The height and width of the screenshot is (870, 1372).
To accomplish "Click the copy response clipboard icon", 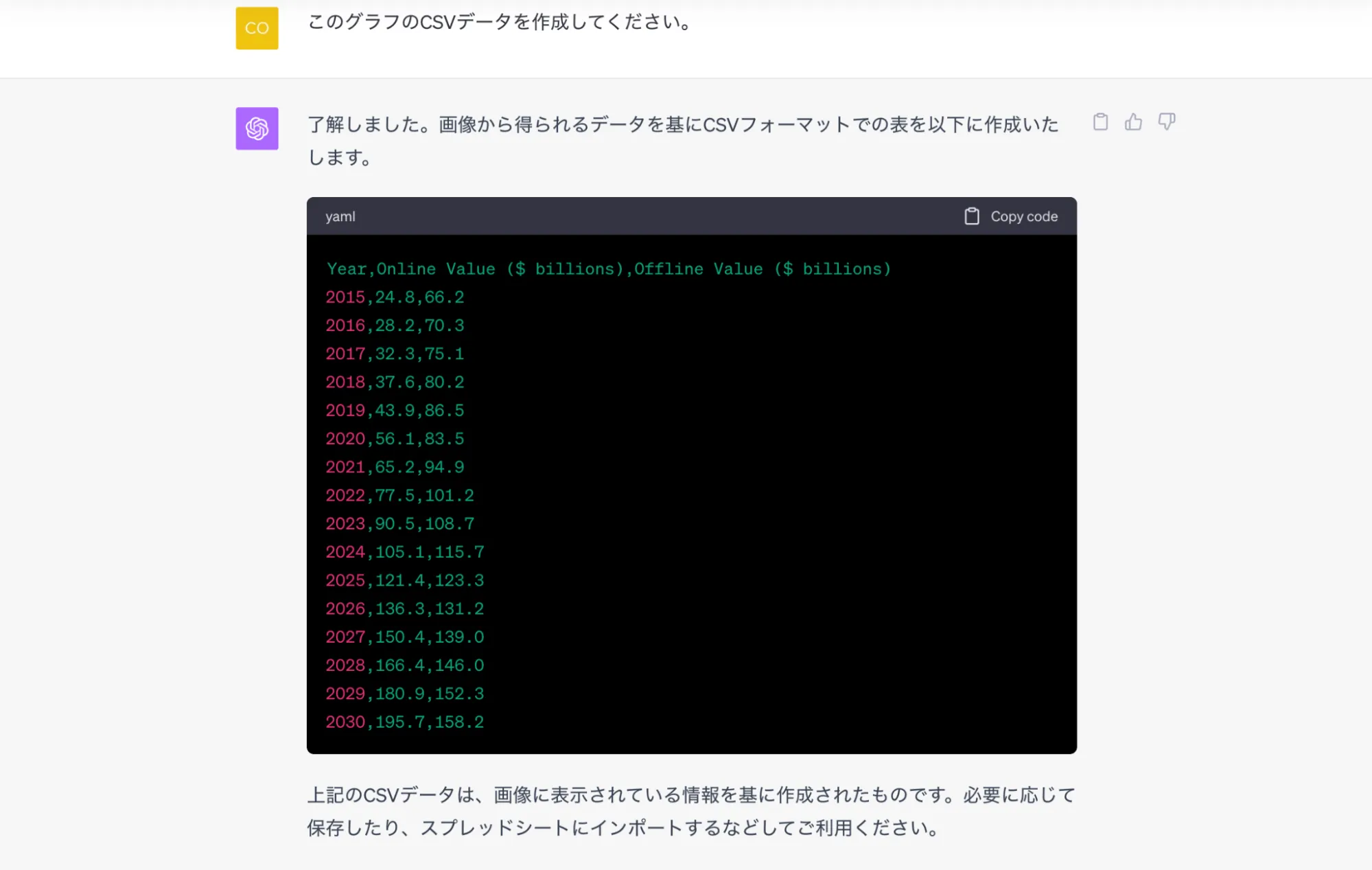I will [x=1100, y=122].
